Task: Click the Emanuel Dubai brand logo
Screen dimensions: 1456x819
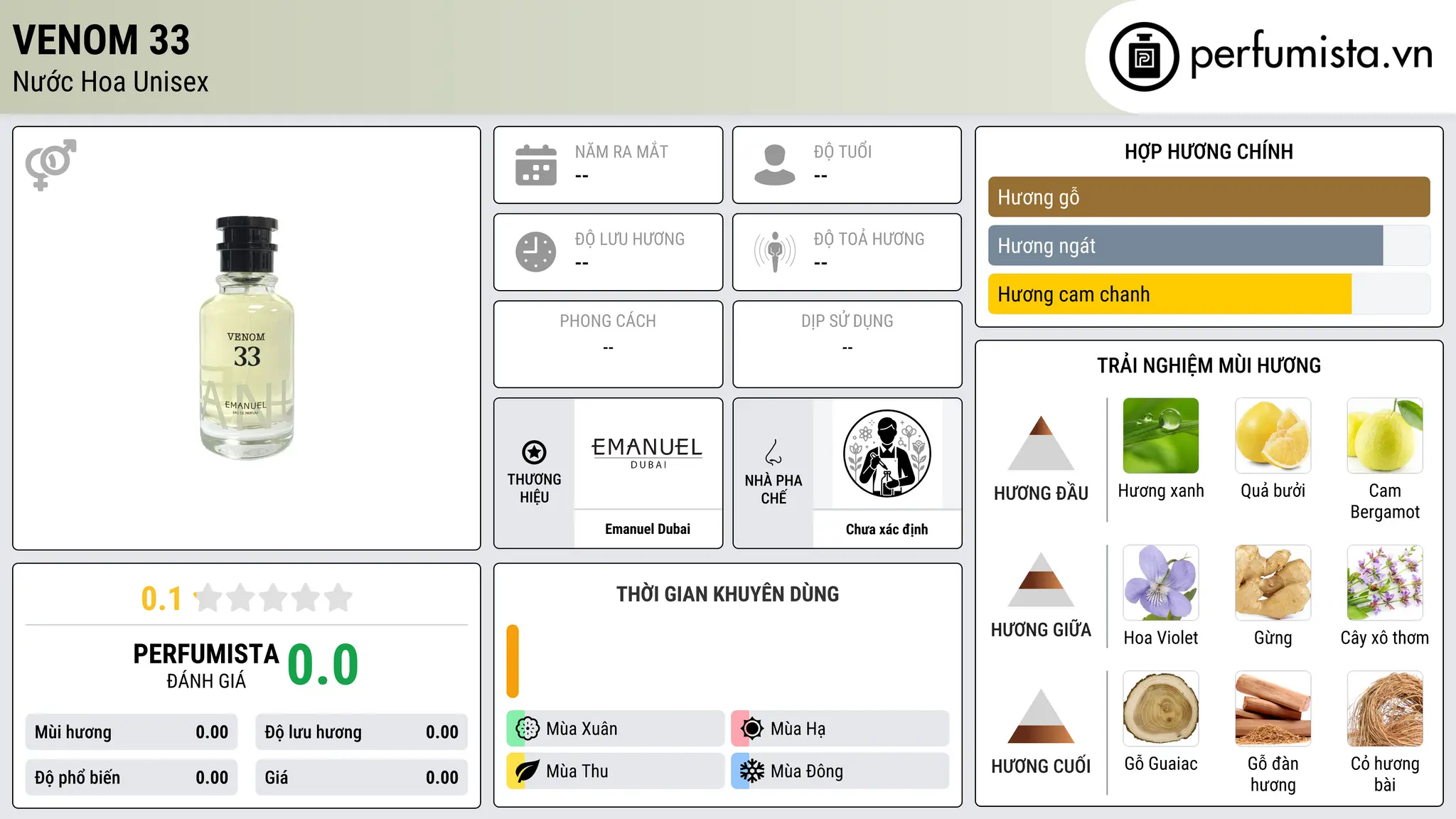Action: (647, 453)
